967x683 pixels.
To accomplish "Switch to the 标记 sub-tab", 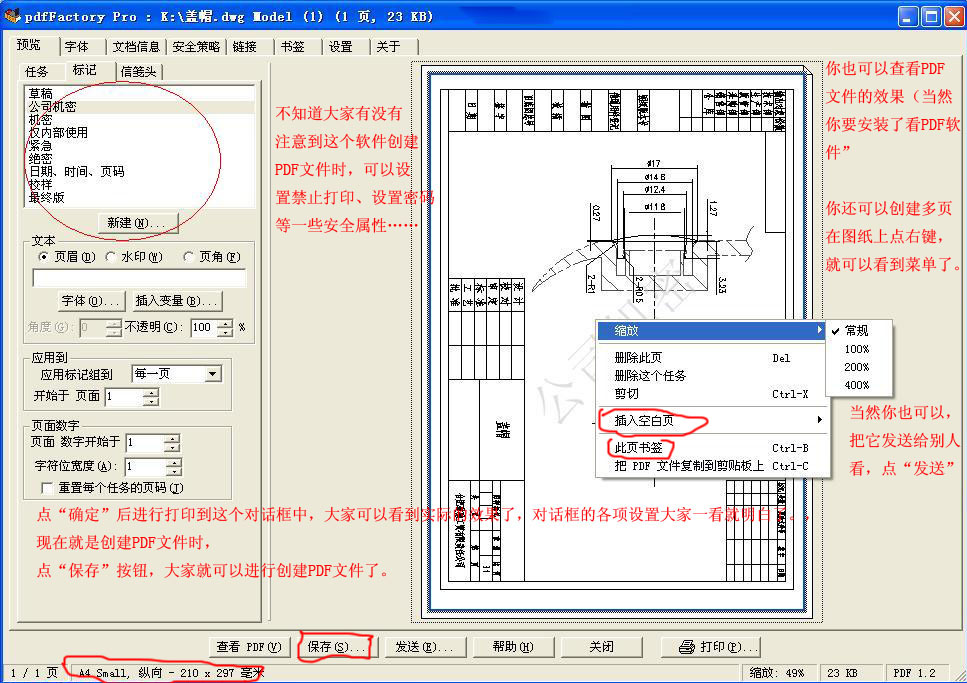I will [x=85, y=70].
